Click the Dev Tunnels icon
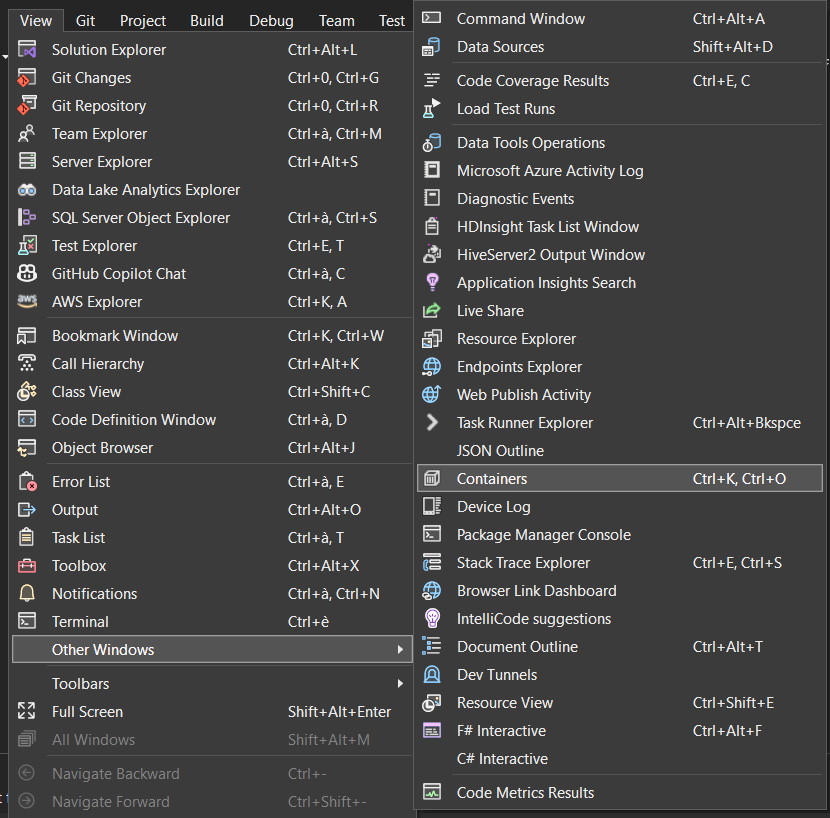This screenshot has width=830, height=818. coord(432,675)
